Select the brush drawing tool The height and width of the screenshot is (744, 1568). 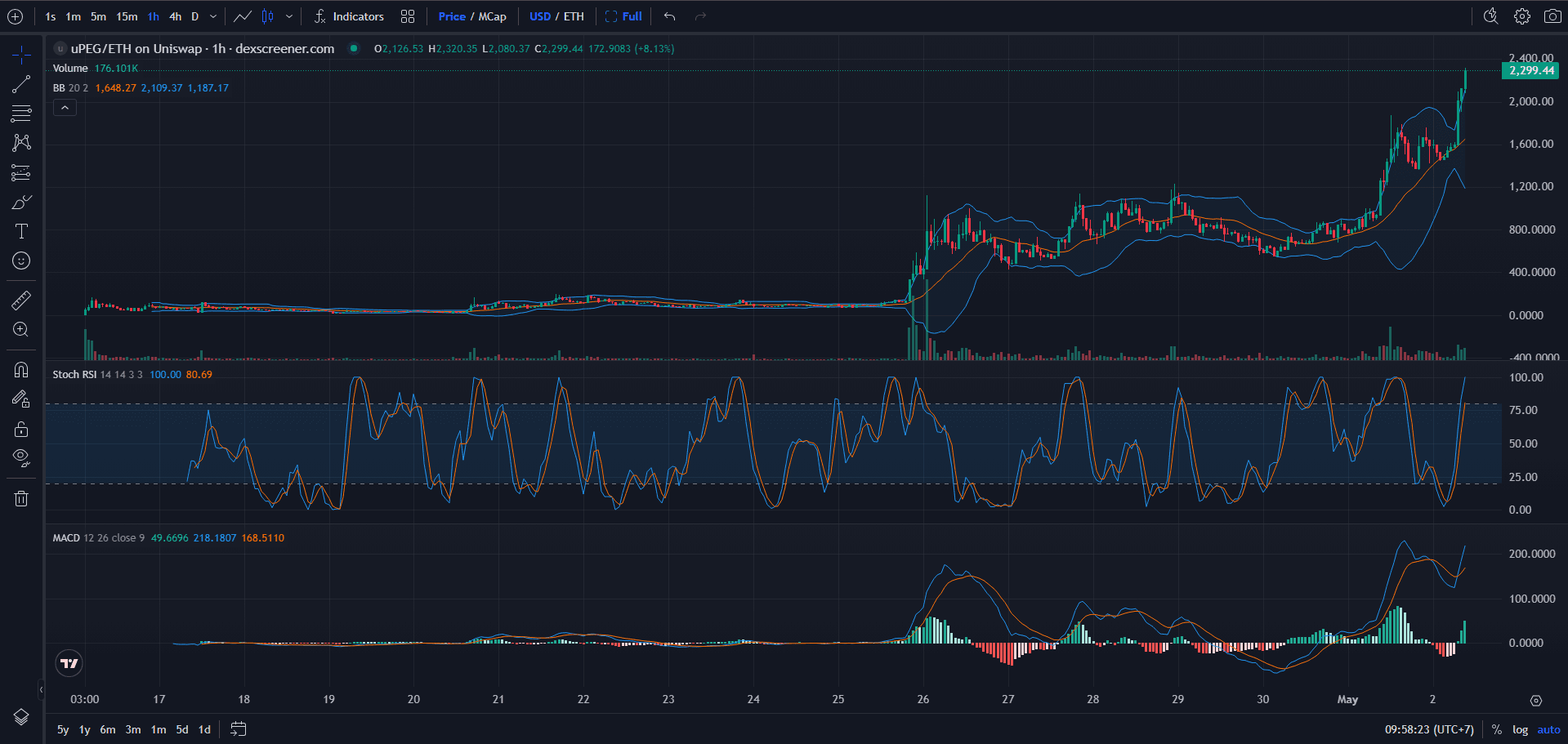coord(21,202)
